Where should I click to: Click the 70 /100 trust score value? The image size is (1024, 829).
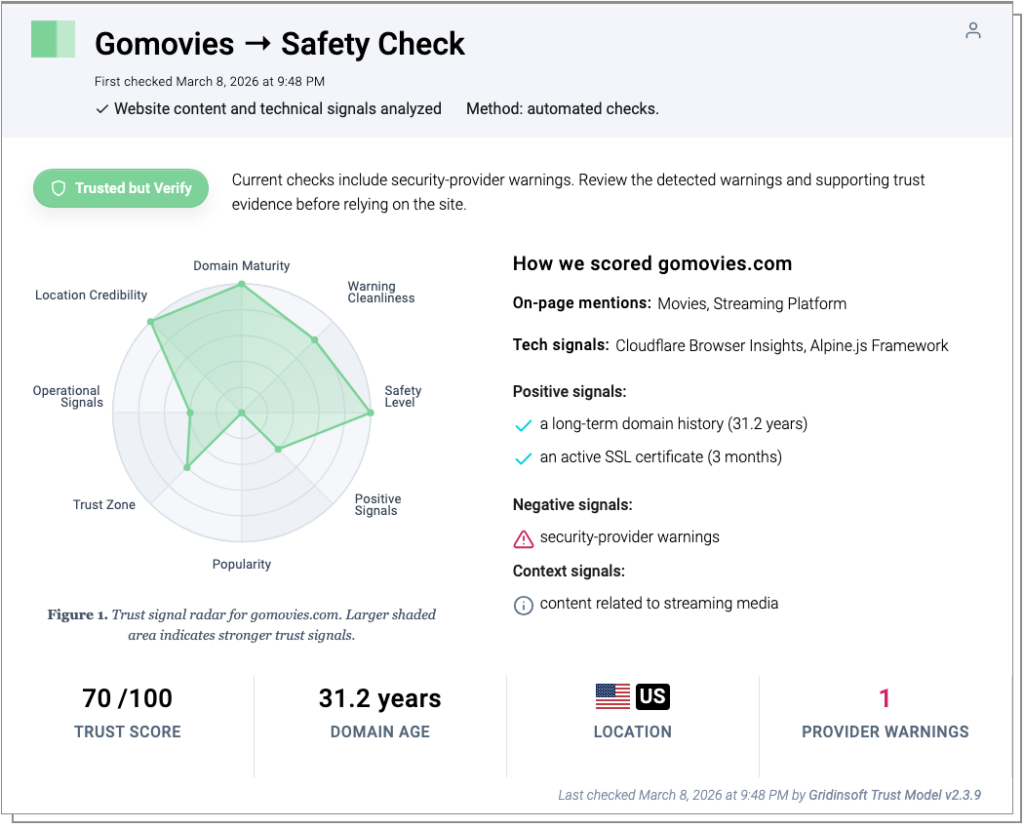pyautogui.click(x=127, y=698)
